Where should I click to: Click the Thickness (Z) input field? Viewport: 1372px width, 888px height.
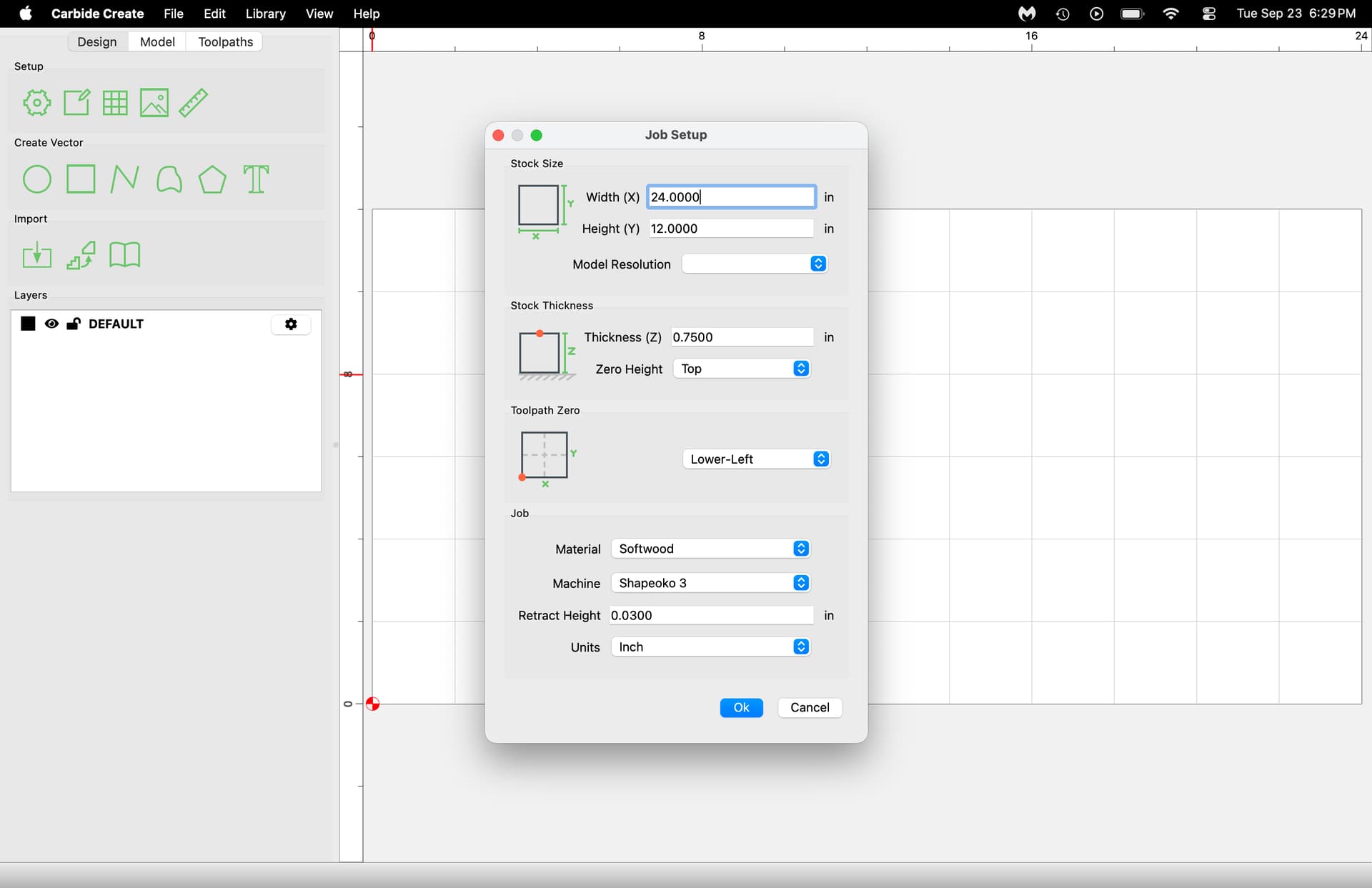coord(741,337)
